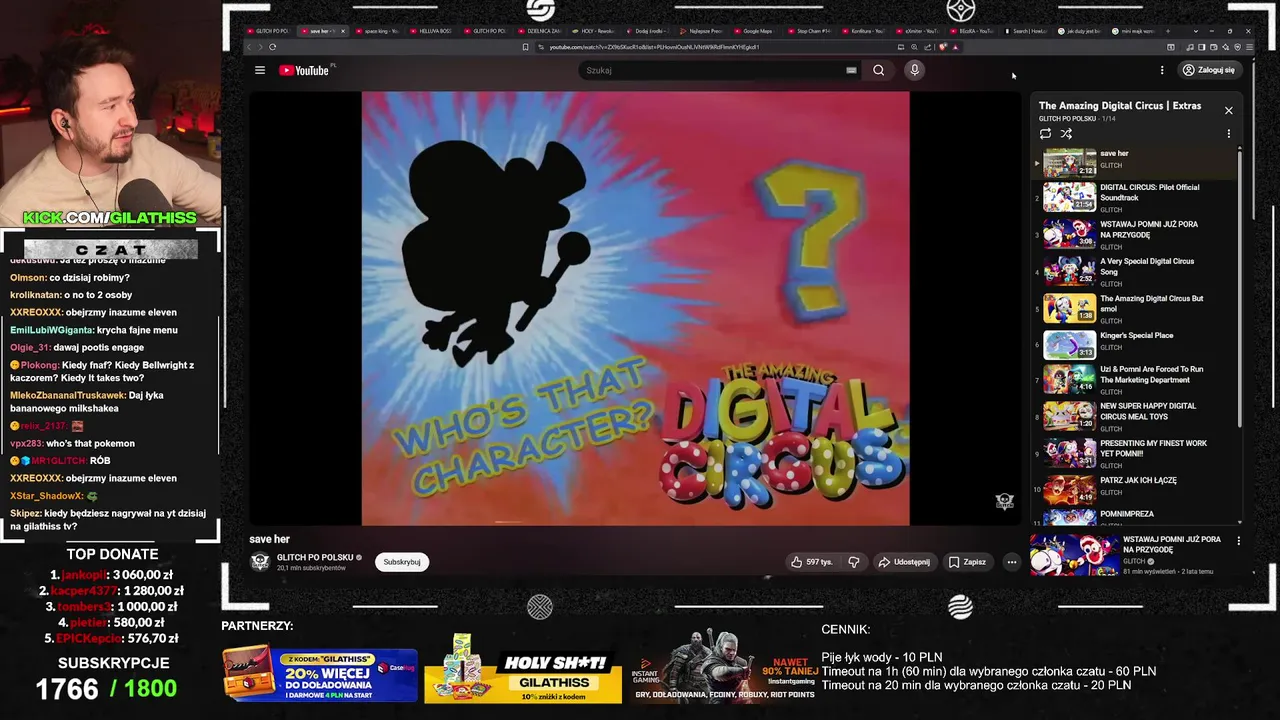Open YouTube settings three-dot menu in header
Screen dimensions: 1280x720
1162,70
